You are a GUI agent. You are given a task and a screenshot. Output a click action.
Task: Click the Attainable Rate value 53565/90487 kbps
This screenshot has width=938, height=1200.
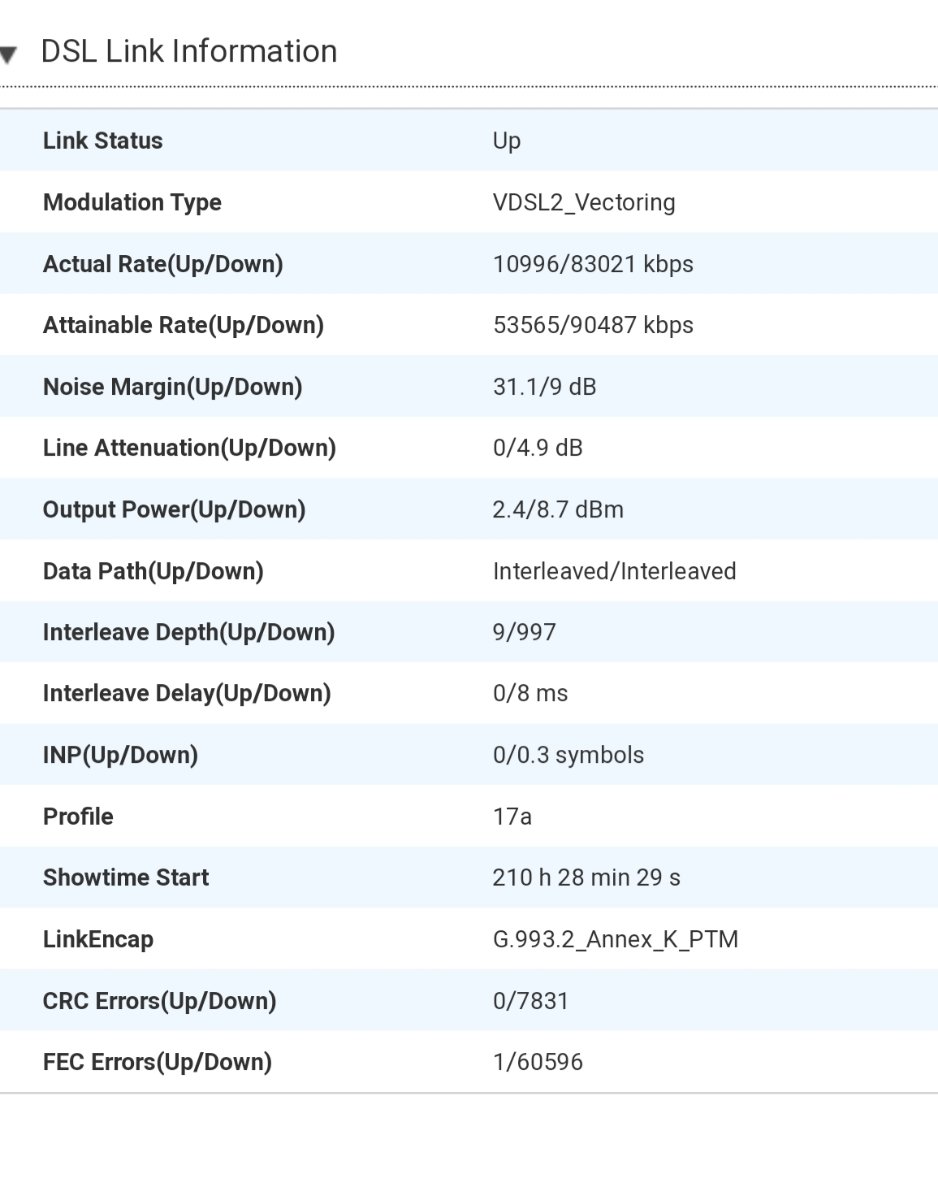tap(593, 325)
